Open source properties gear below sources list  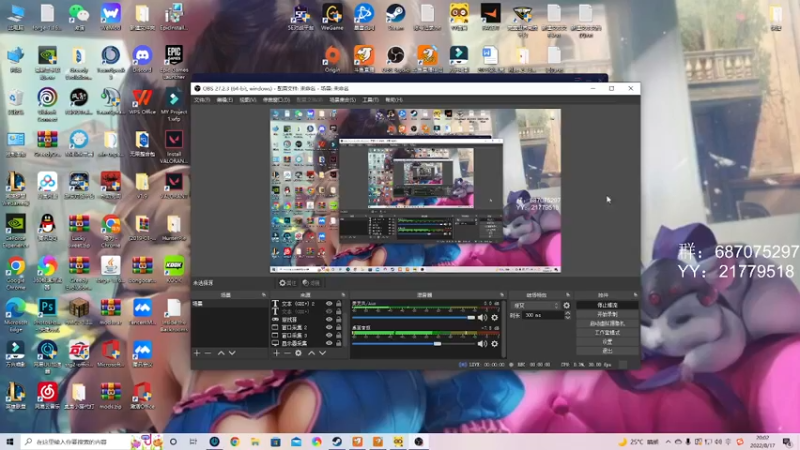pyautogui.click(x=298, y=353)
